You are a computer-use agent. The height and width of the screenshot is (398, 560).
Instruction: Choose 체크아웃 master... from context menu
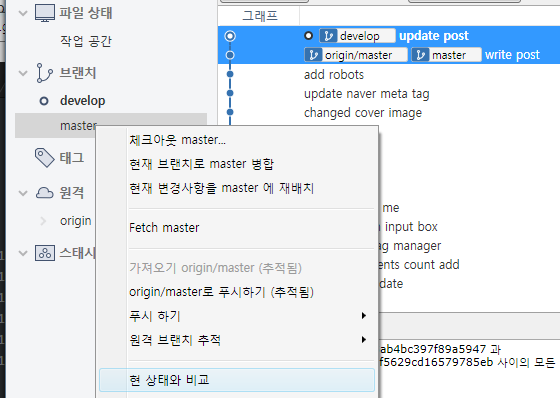coord(237,140)
